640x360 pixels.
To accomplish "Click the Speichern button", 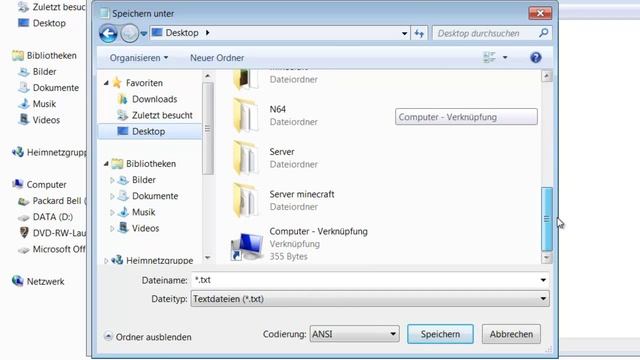I will pos(440,334).
